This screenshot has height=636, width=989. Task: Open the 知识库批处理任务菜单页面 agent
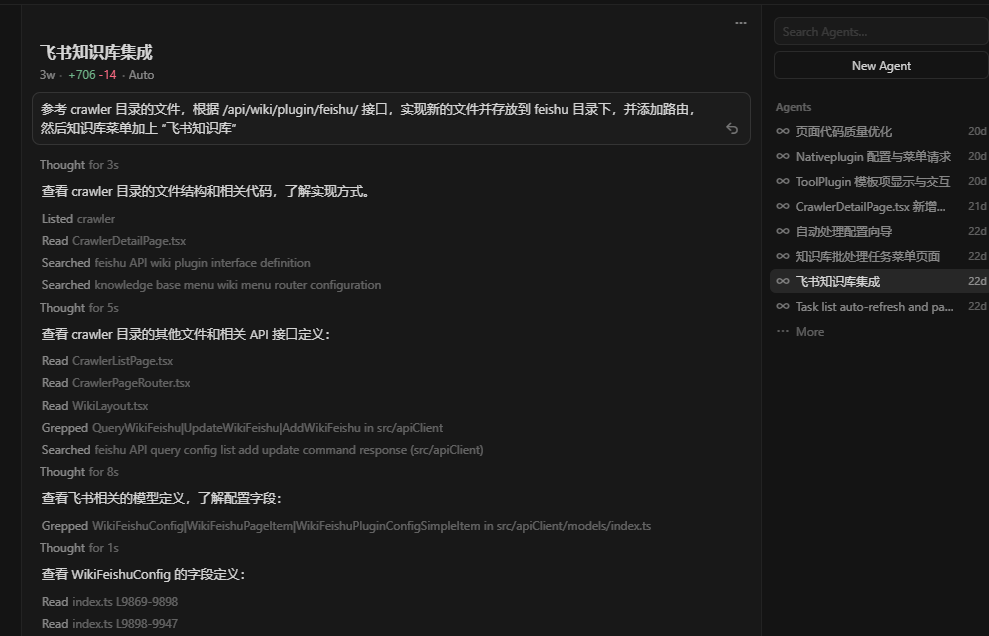pyautogui.click(x=867, y=256)
